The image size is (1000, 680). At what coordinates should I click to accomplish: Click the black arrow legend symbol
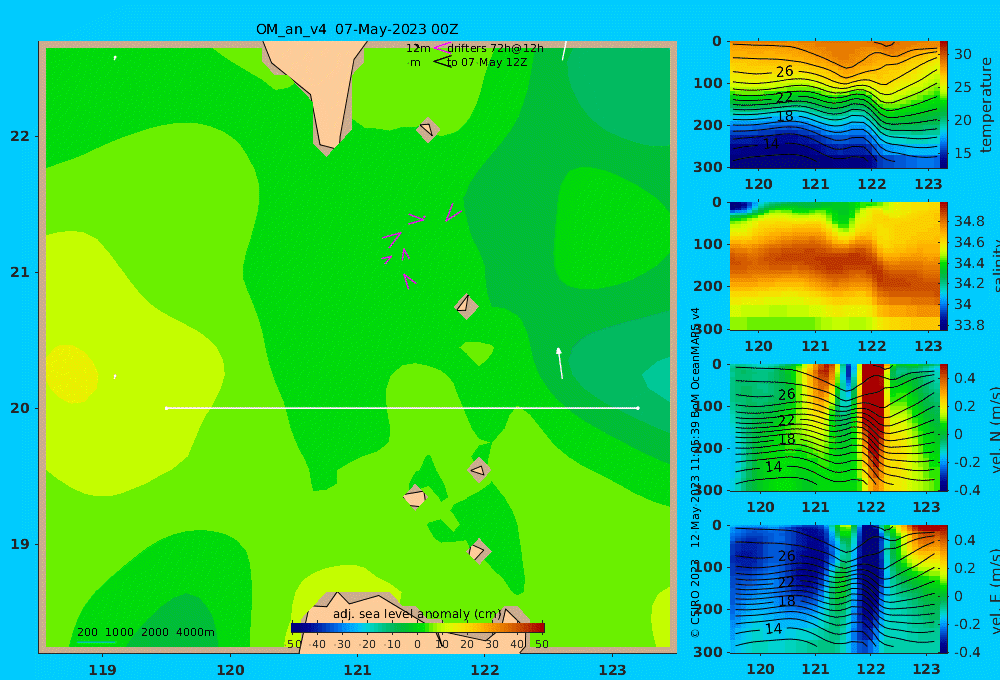pos(442,61)
